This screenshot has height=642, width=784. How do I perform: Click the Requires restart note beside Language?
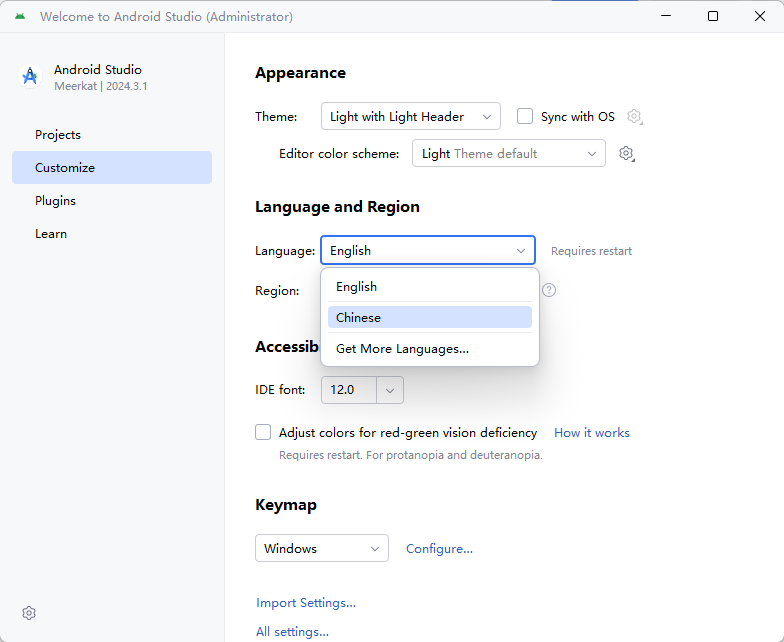coord(592,251)
